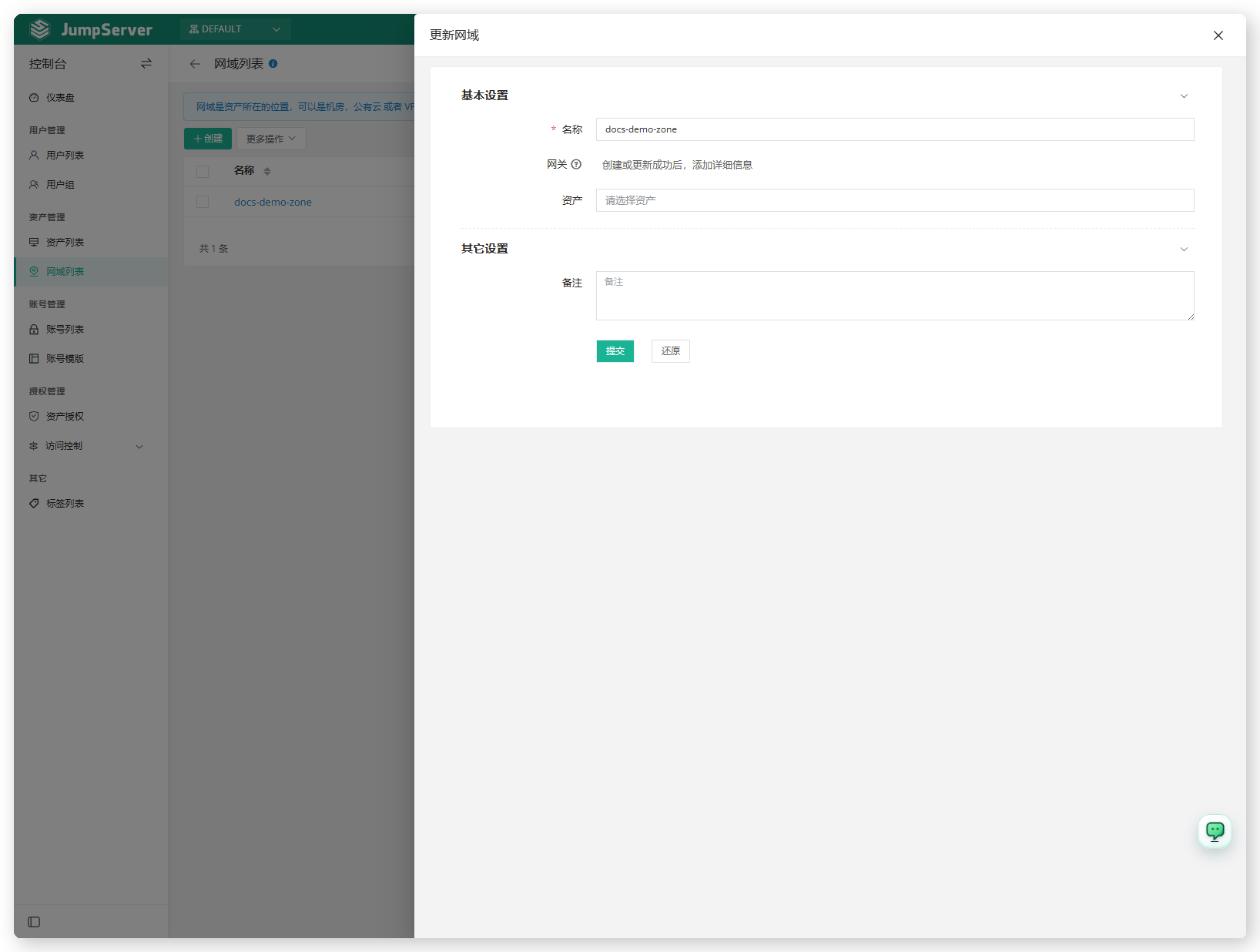Click the JumpServer logo icon
The height and width of the screenshot is (952, 1260).
click(x=40, y=29)
